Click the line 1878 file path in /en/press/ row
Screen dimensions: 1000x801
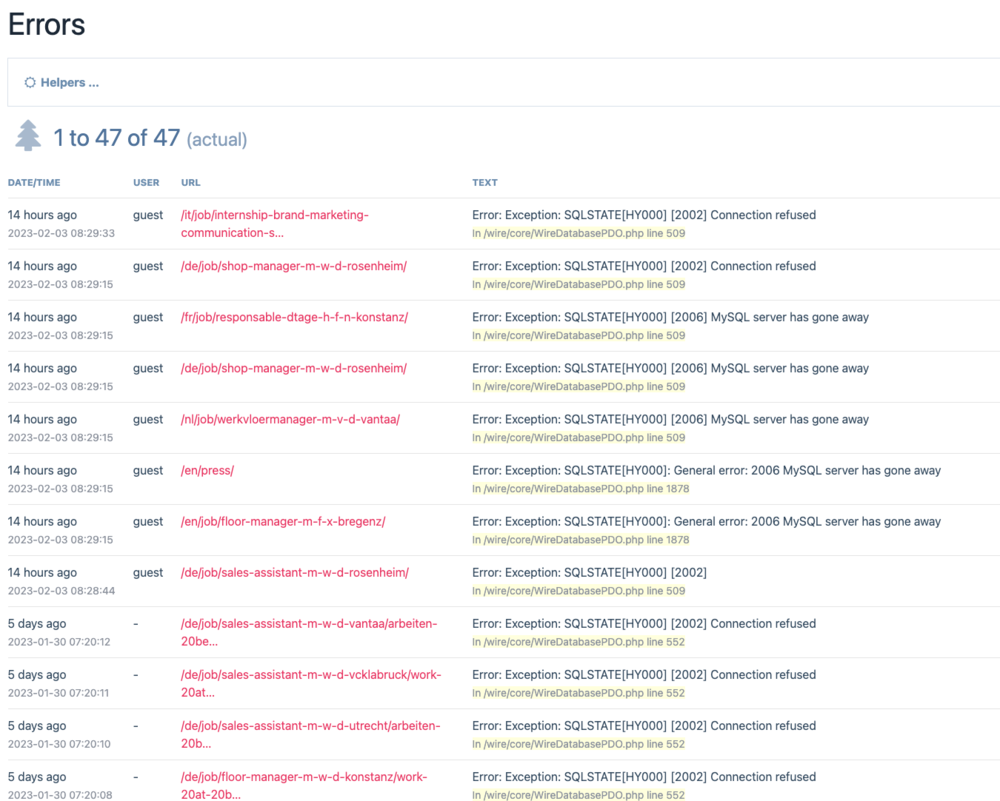(x=580, y=489)
